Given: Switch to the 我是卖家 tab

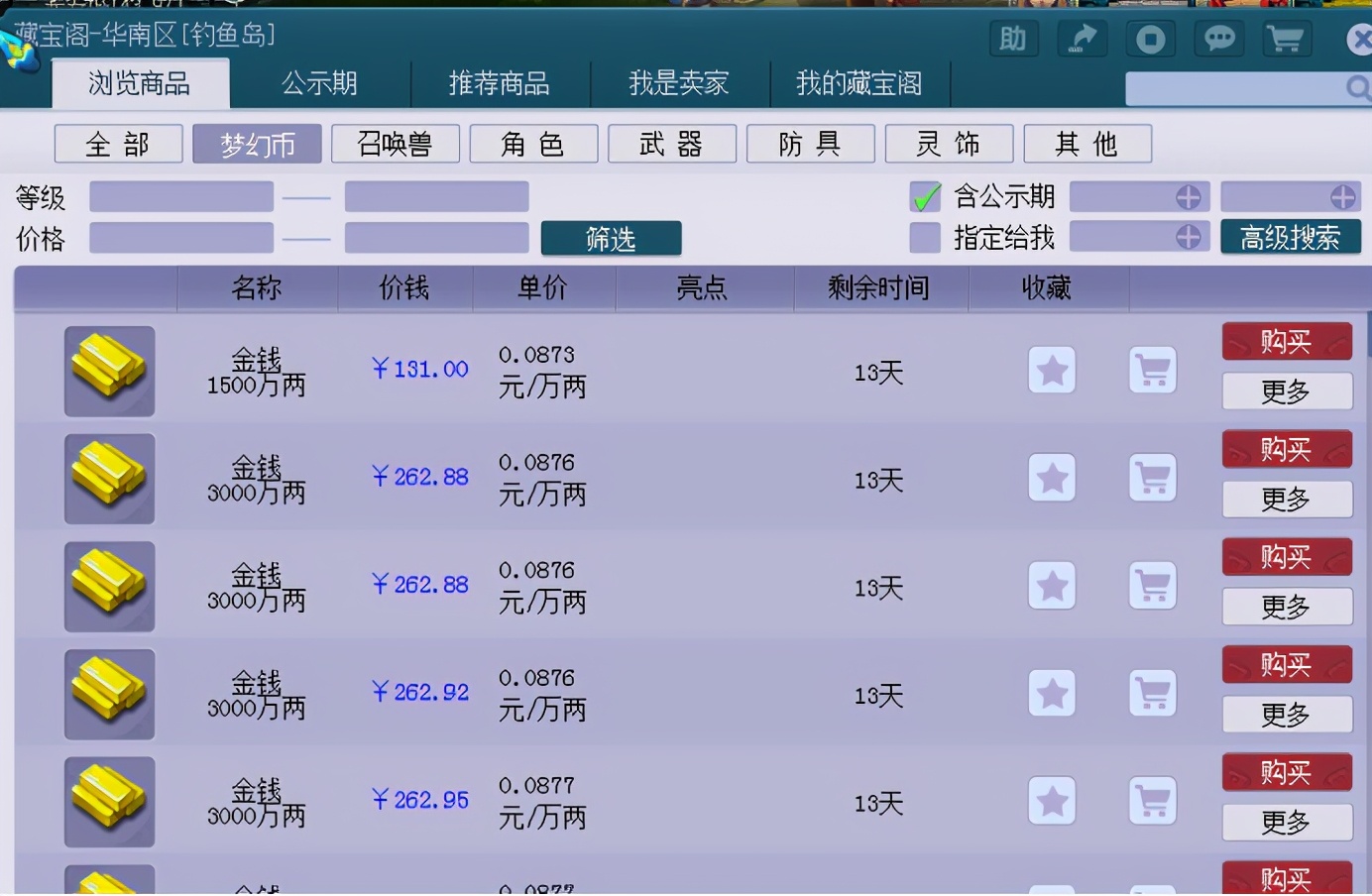Looking at the screenshot, I should point(680,84).
